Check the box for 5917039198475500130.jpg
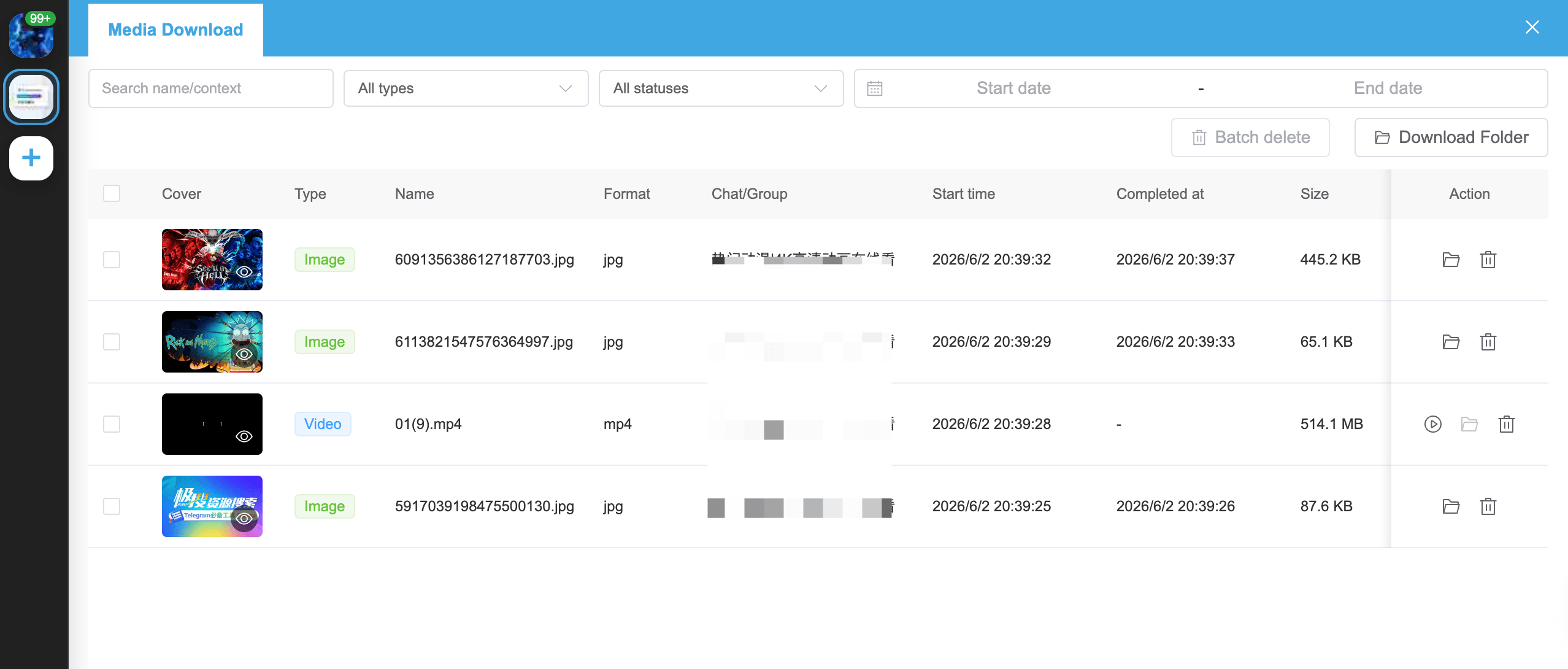 pyautogui.click(x=112, y=506)
